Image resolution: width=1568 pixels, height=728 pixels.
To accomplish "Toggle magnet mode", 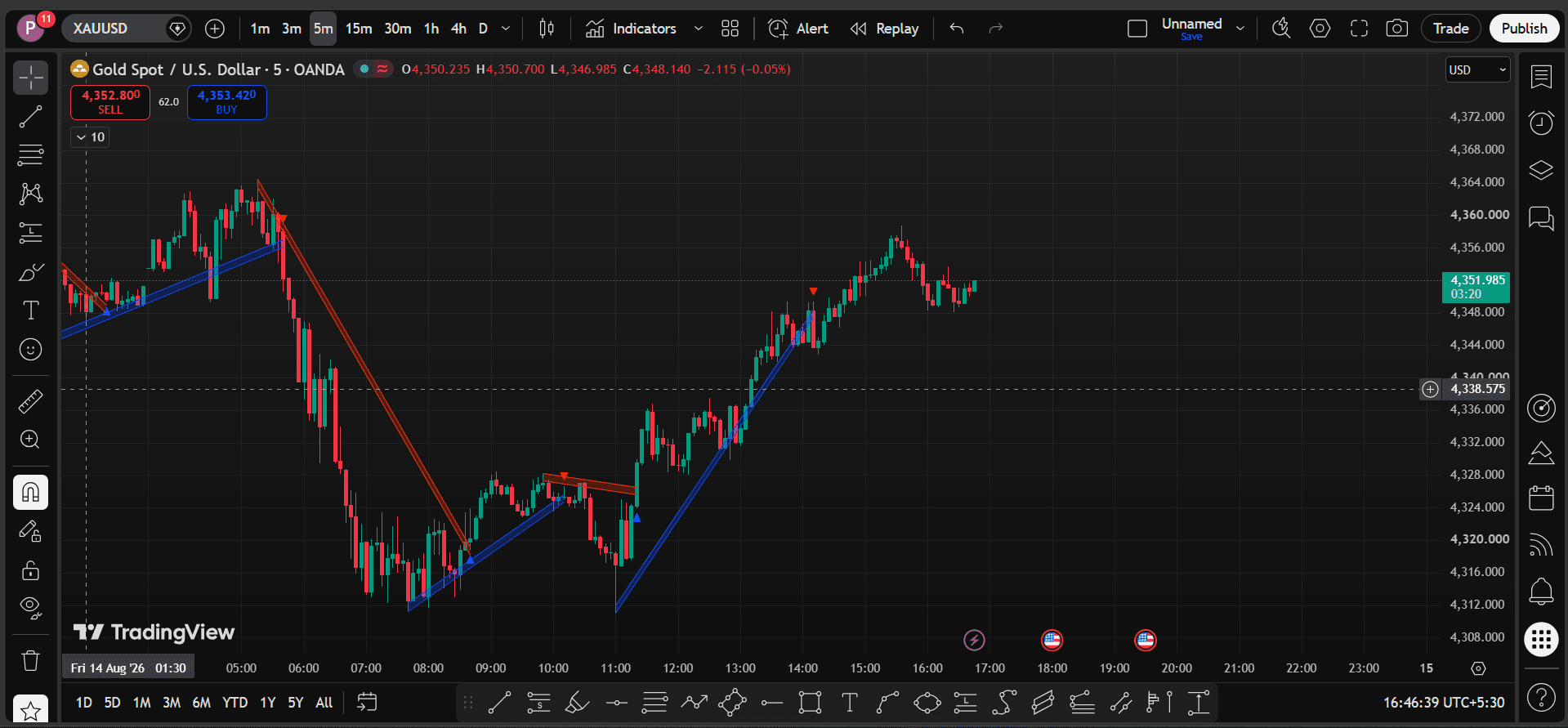I will coord(31,493).
